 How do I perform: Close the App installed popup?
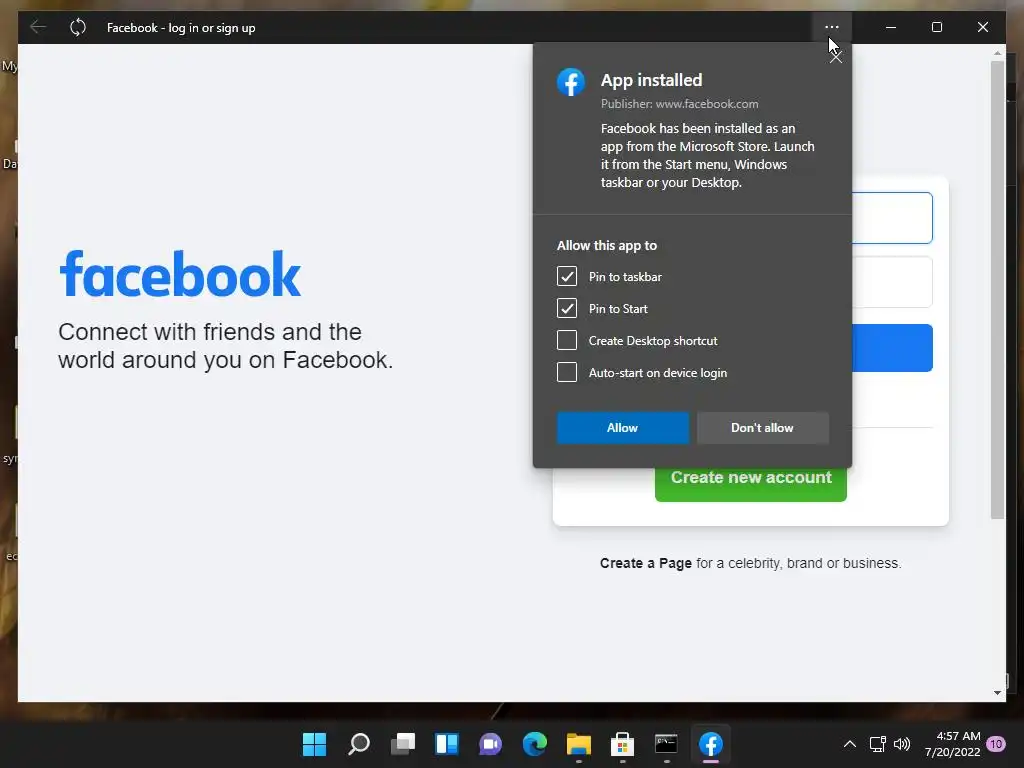tap(836, 57)
